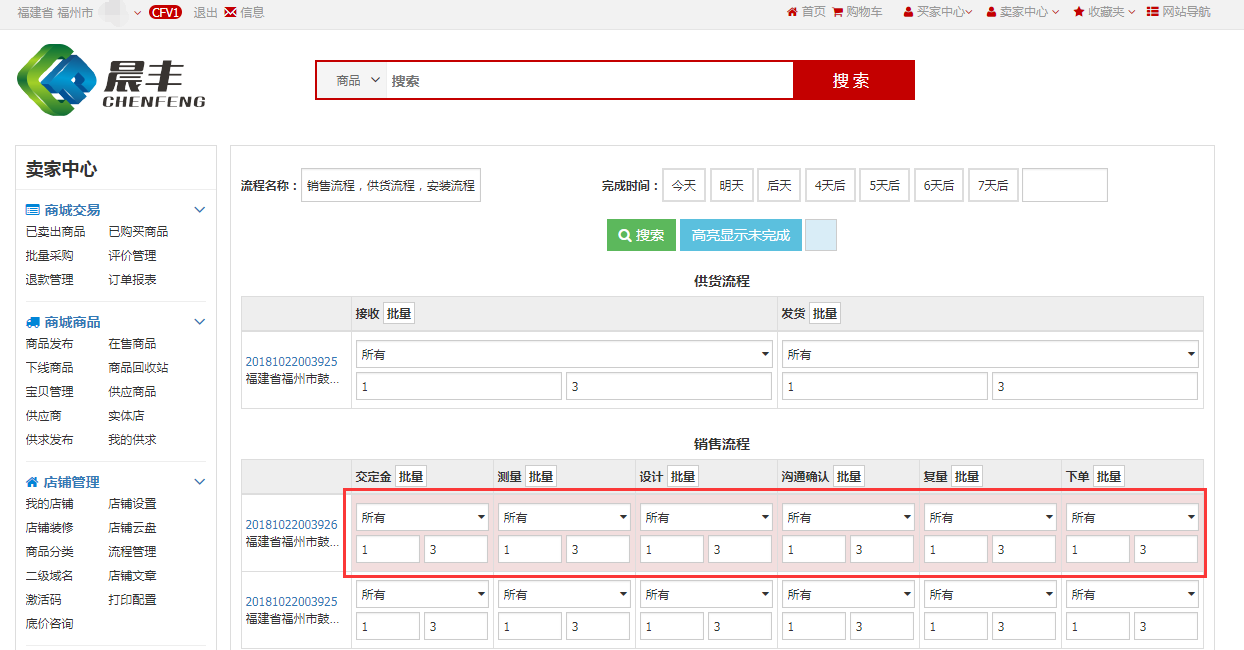Open the 所有 dropdown under 发货
This screenshot has width=1244, height=650.
click(x=991, y=354)
